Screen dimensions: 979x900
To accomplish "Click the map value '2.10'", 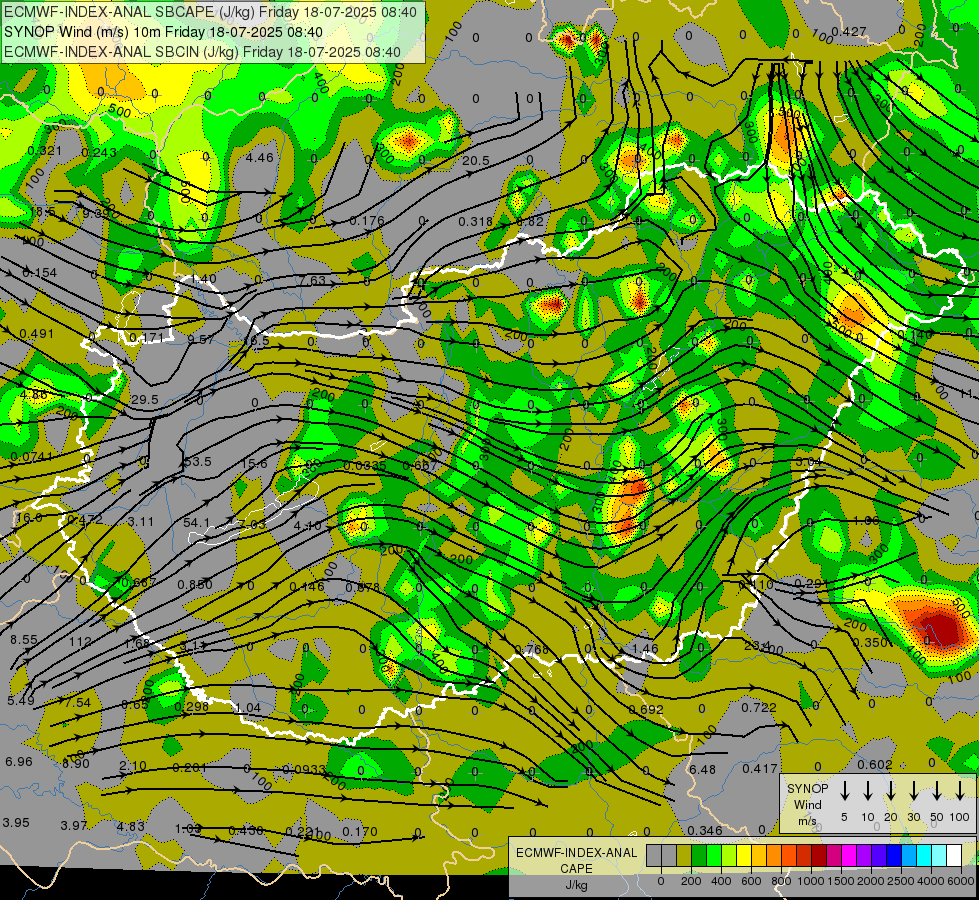I will point(132,766).
